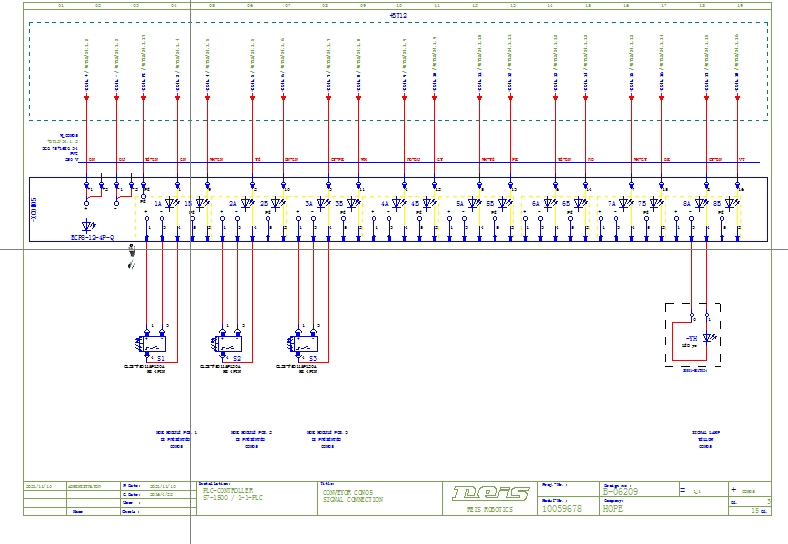788x544 pixels.
Task: Select the LED symbol labeled 3A
Action: tap(323, 203)
